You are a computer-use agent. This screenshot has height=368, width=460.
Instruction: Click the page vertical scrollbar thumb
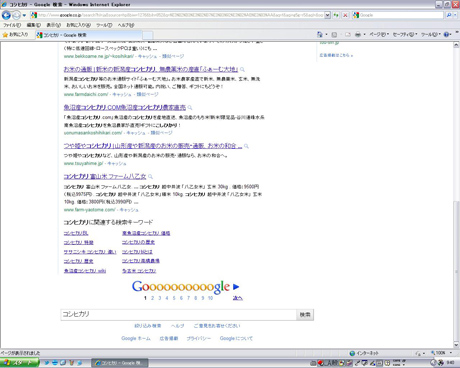[456, 270]
